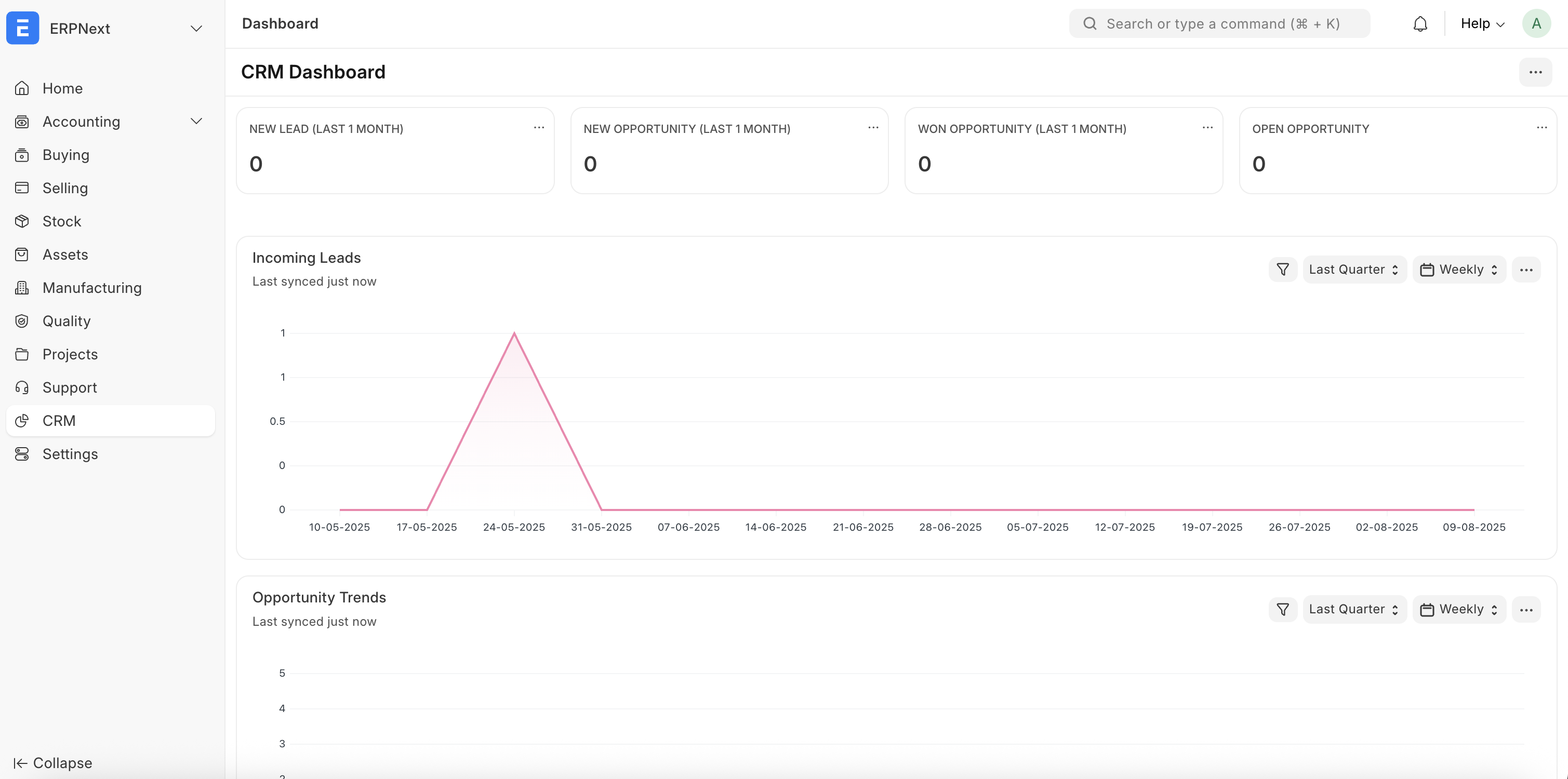Click the Support headset icon
1568x779 pixels.
point(22,387)
